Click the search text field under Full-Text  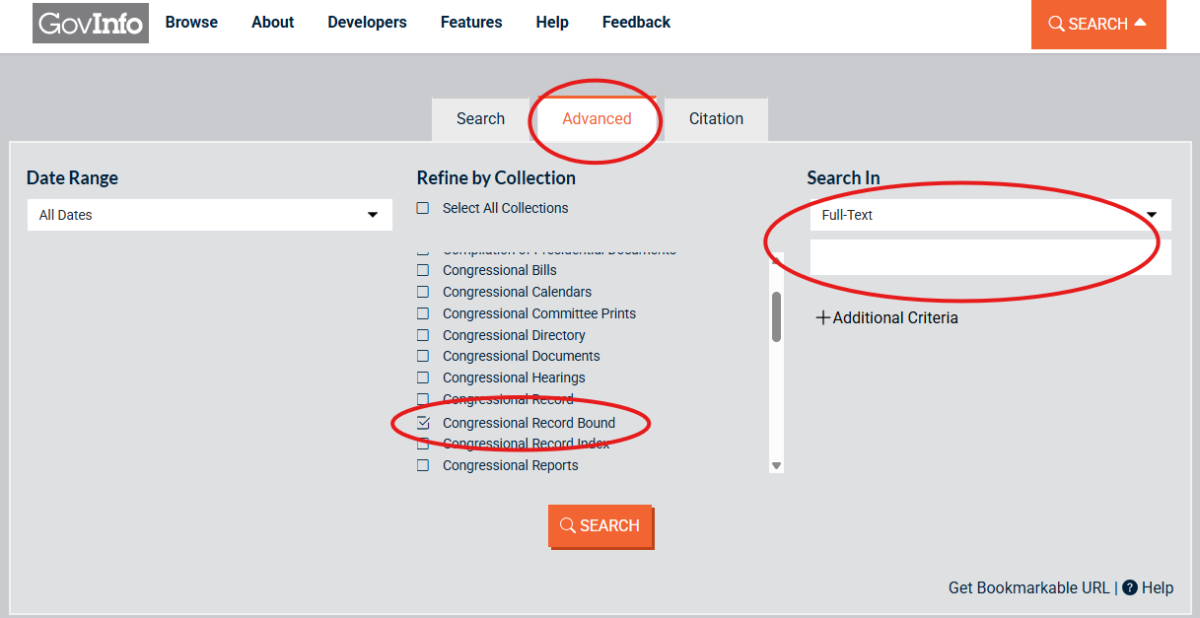[989, 258]
